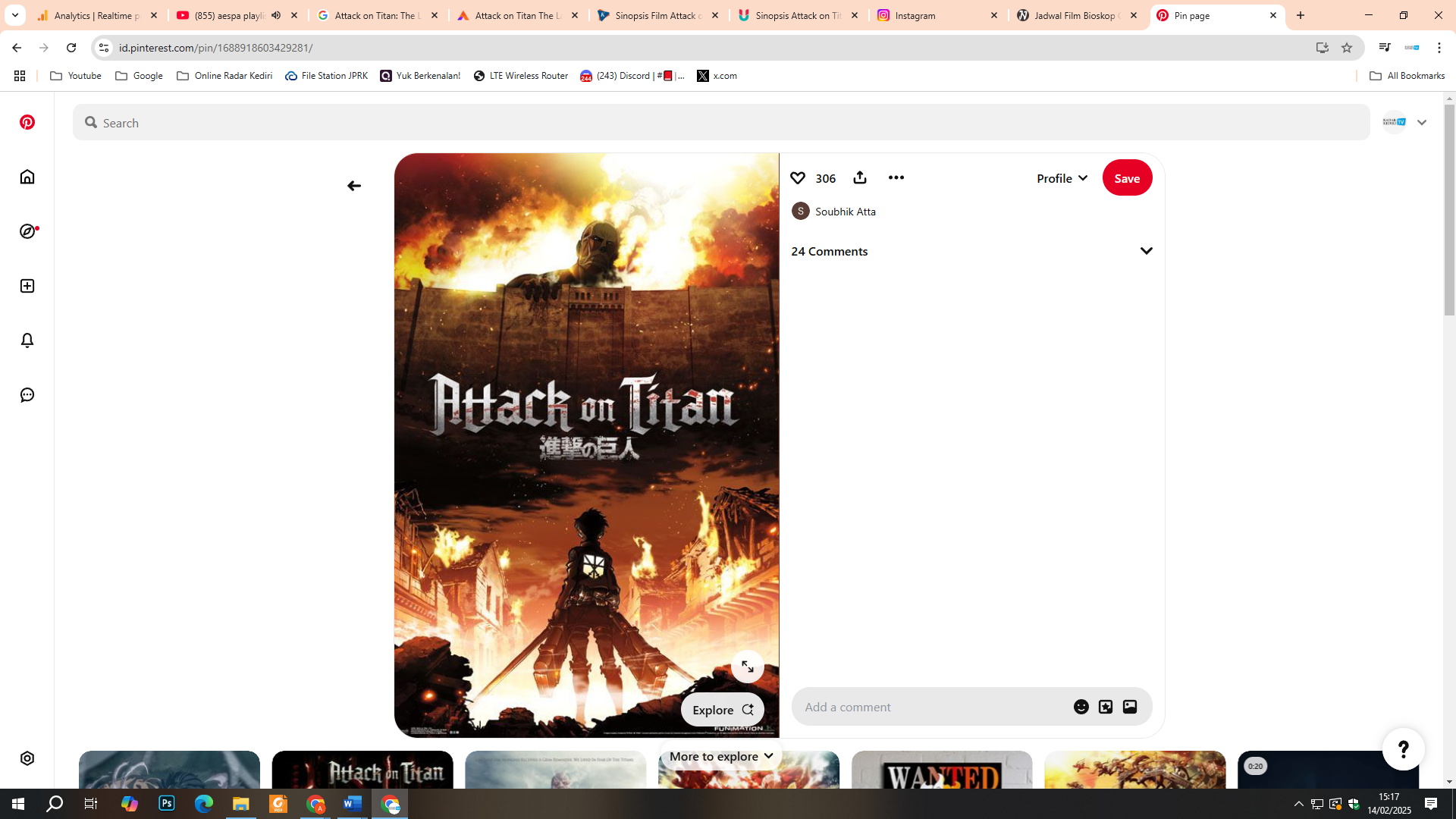Viewport: 1456px width, 819px height.
Task: View site information icon in address bar
Action: (104, 48)
